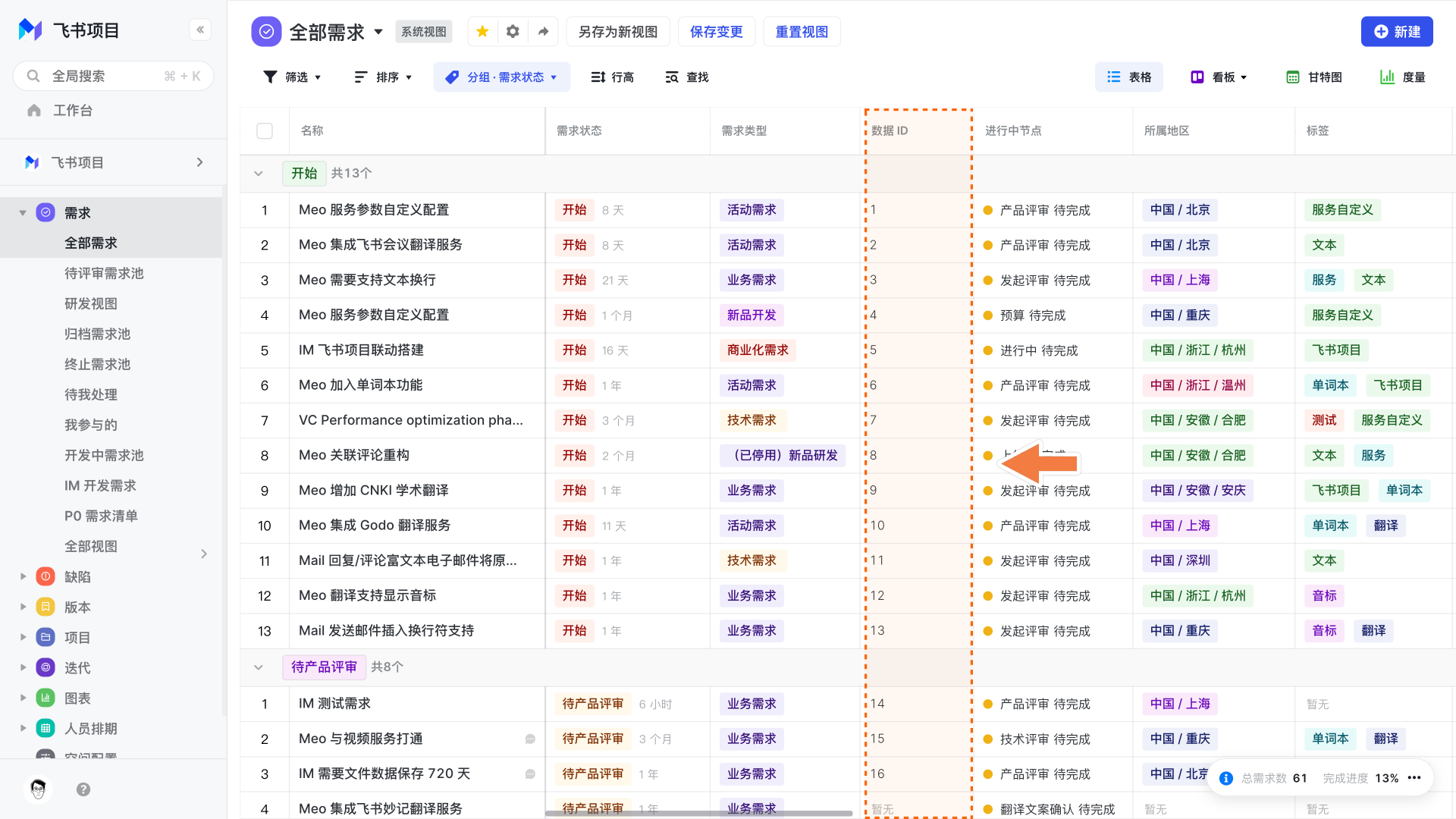Click the 飞书项目 logo at top left

point(30,30)
